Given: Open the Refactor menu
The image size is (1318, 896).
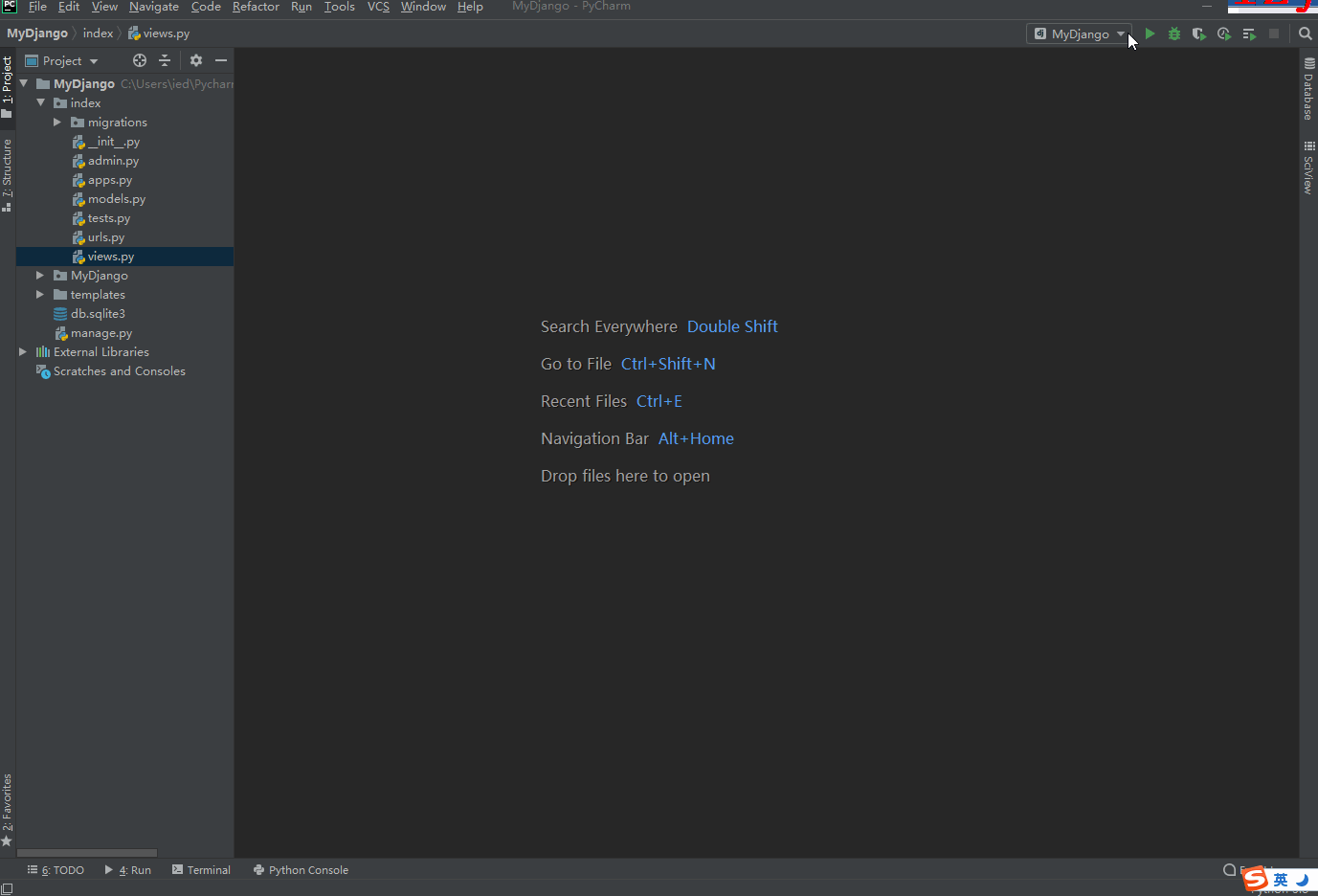Looking at the screenshot, I should point(256,7).
